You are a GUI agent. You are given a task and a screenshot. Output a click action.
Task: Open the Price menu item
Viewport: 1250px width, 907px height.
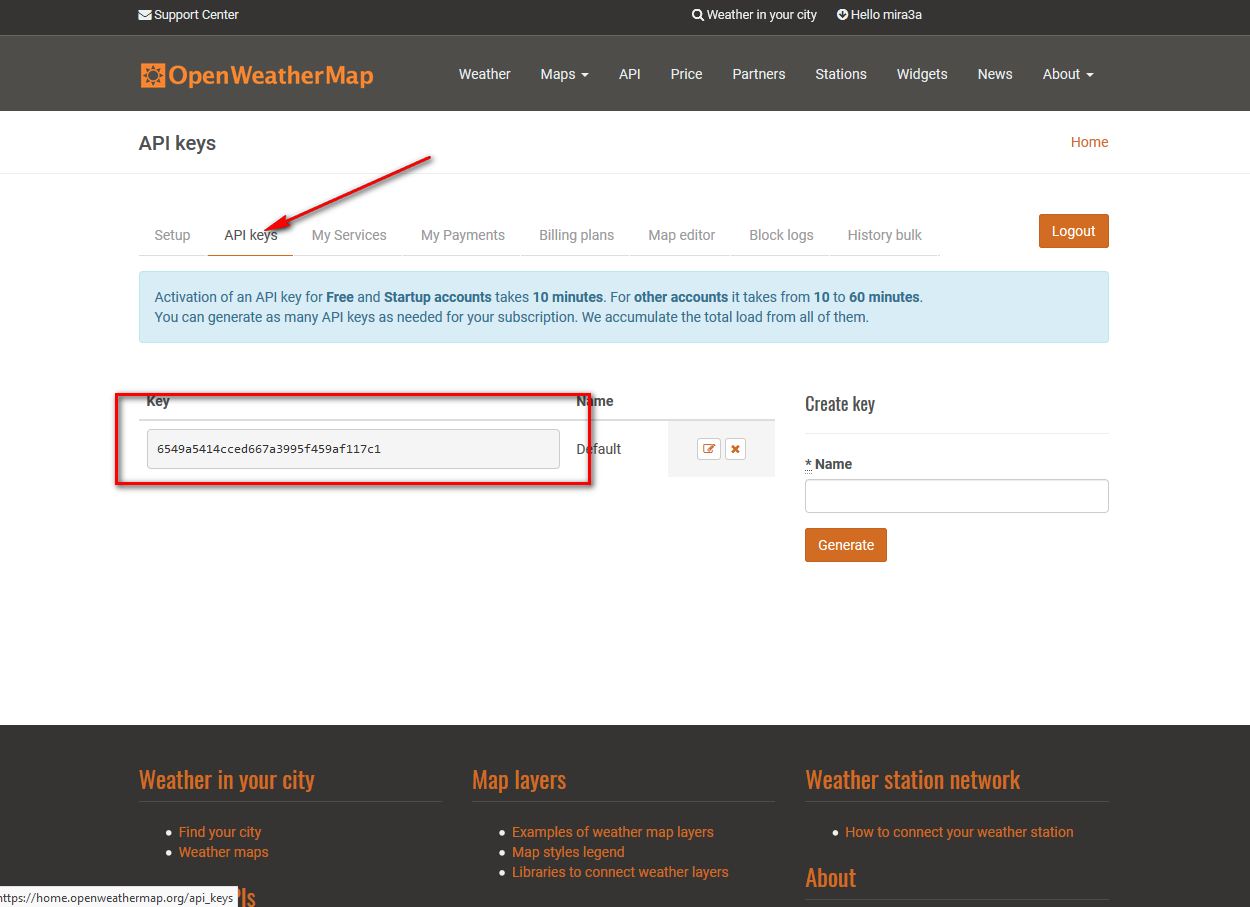686,74
